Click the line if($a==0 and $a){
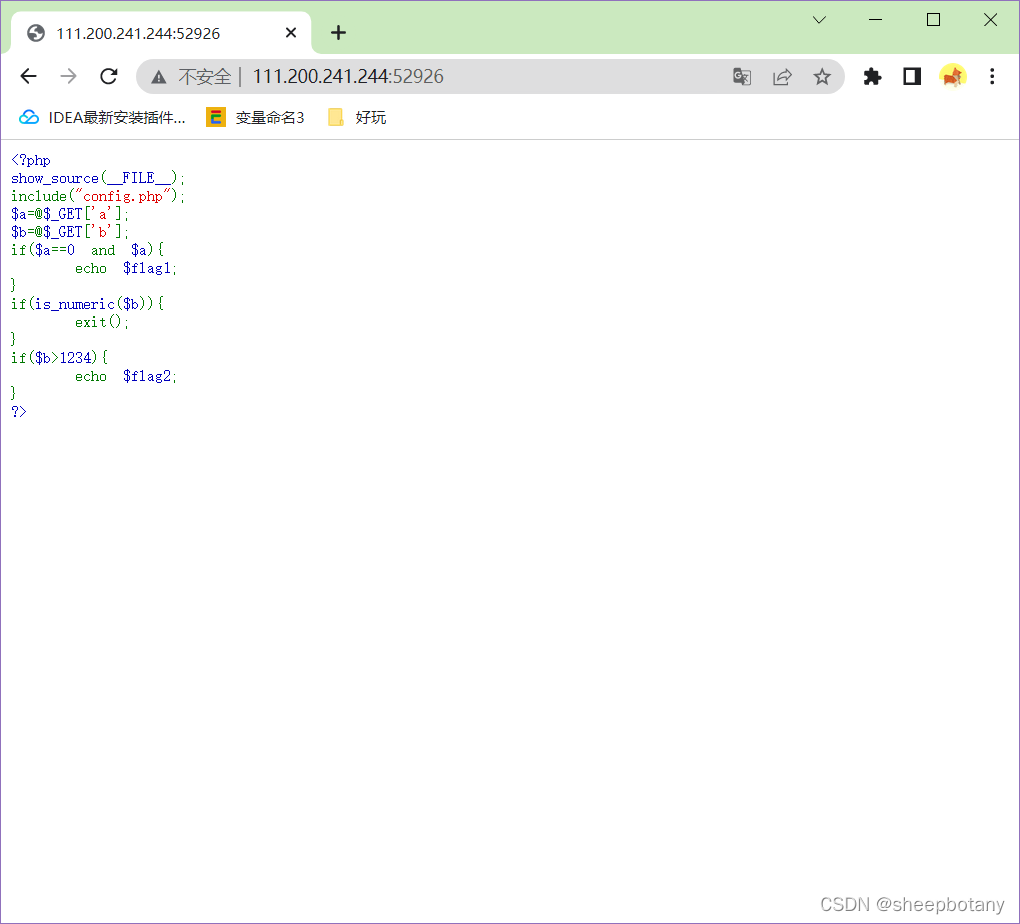The height and width of the screenshot is (924, 1020). [87, 250]
